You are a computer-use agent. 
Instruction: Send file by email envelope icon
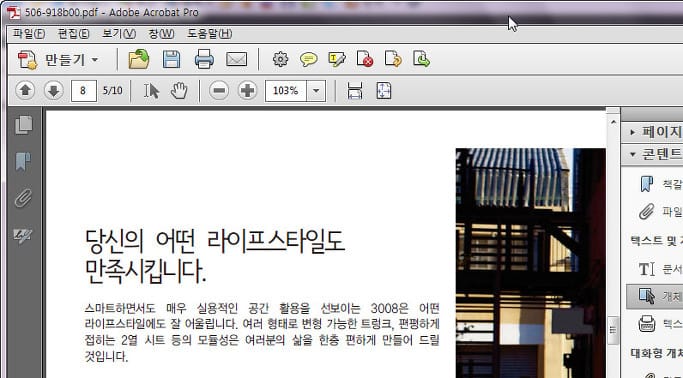(237, 59)
